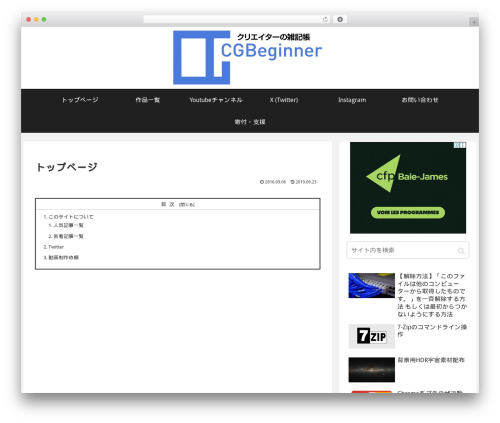Click the VOIR LES PROGRAMMES ad button
The height and width of the screenshot is (423, 500).
click(x=408, y=212)
